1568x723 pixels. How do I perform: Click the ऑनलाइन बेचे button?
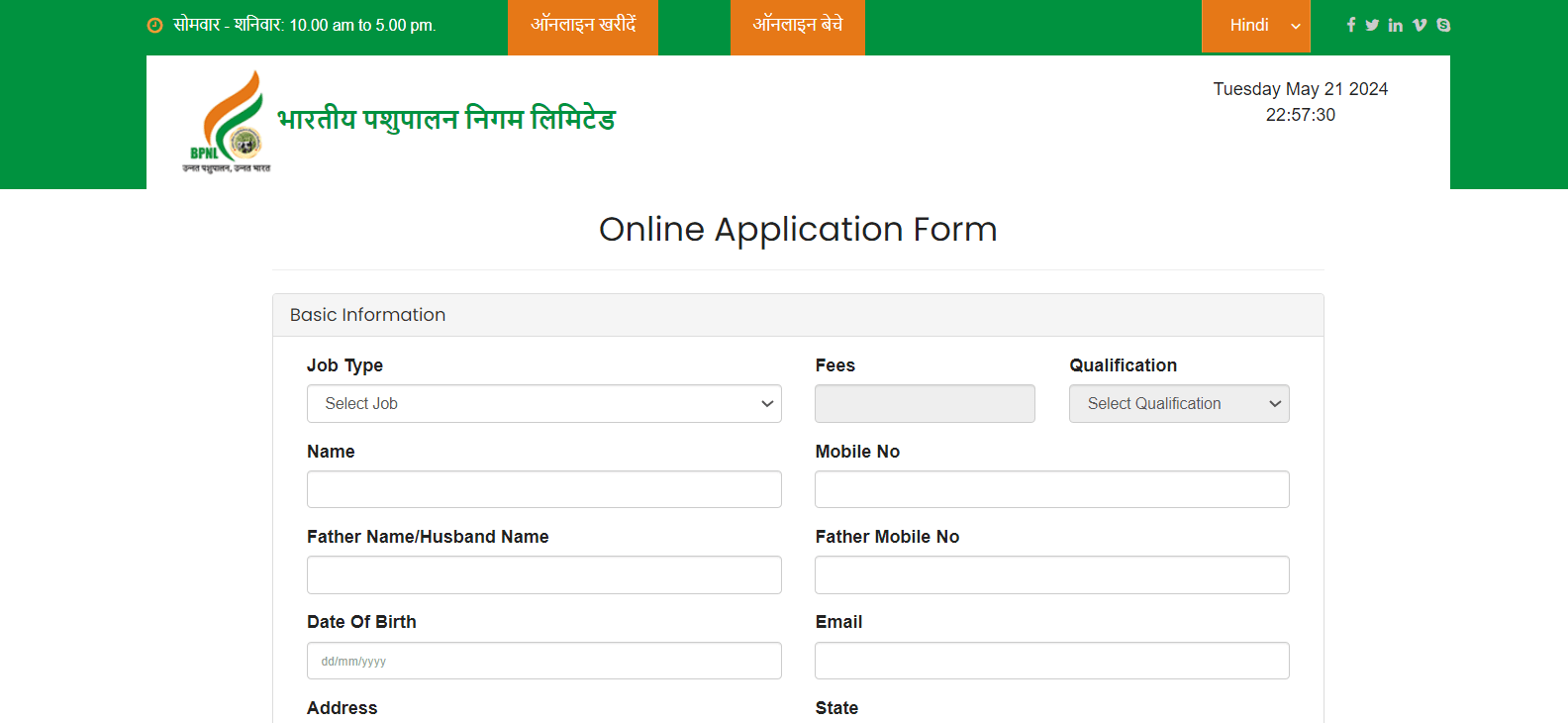click(798, 27)
